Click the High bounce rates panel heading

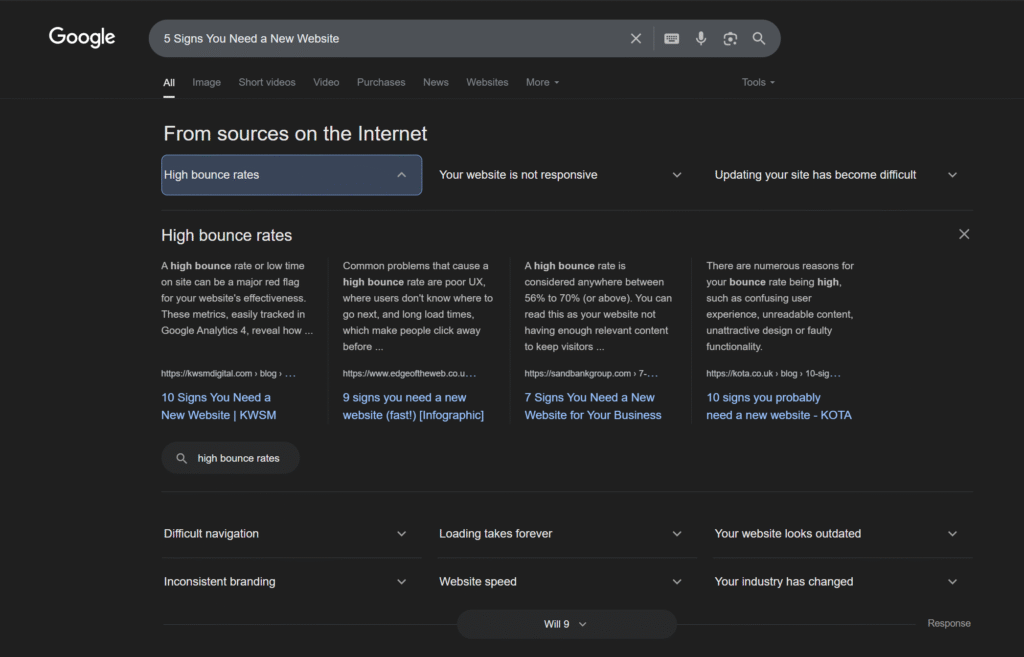pos(227,235)
